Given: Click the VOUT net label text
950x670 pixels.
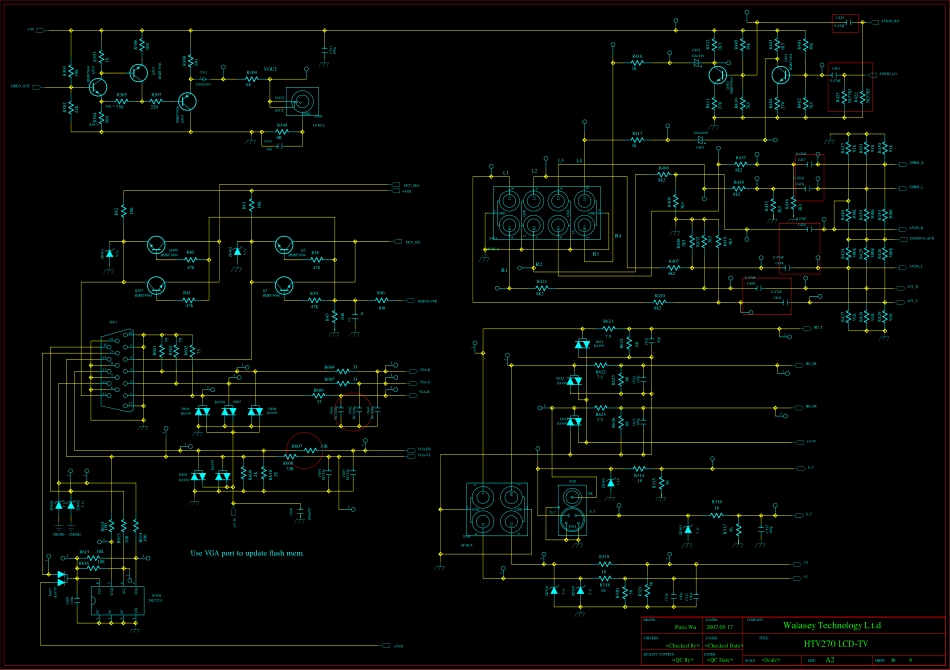Looking at the screenshot, I should pos(270,70).
